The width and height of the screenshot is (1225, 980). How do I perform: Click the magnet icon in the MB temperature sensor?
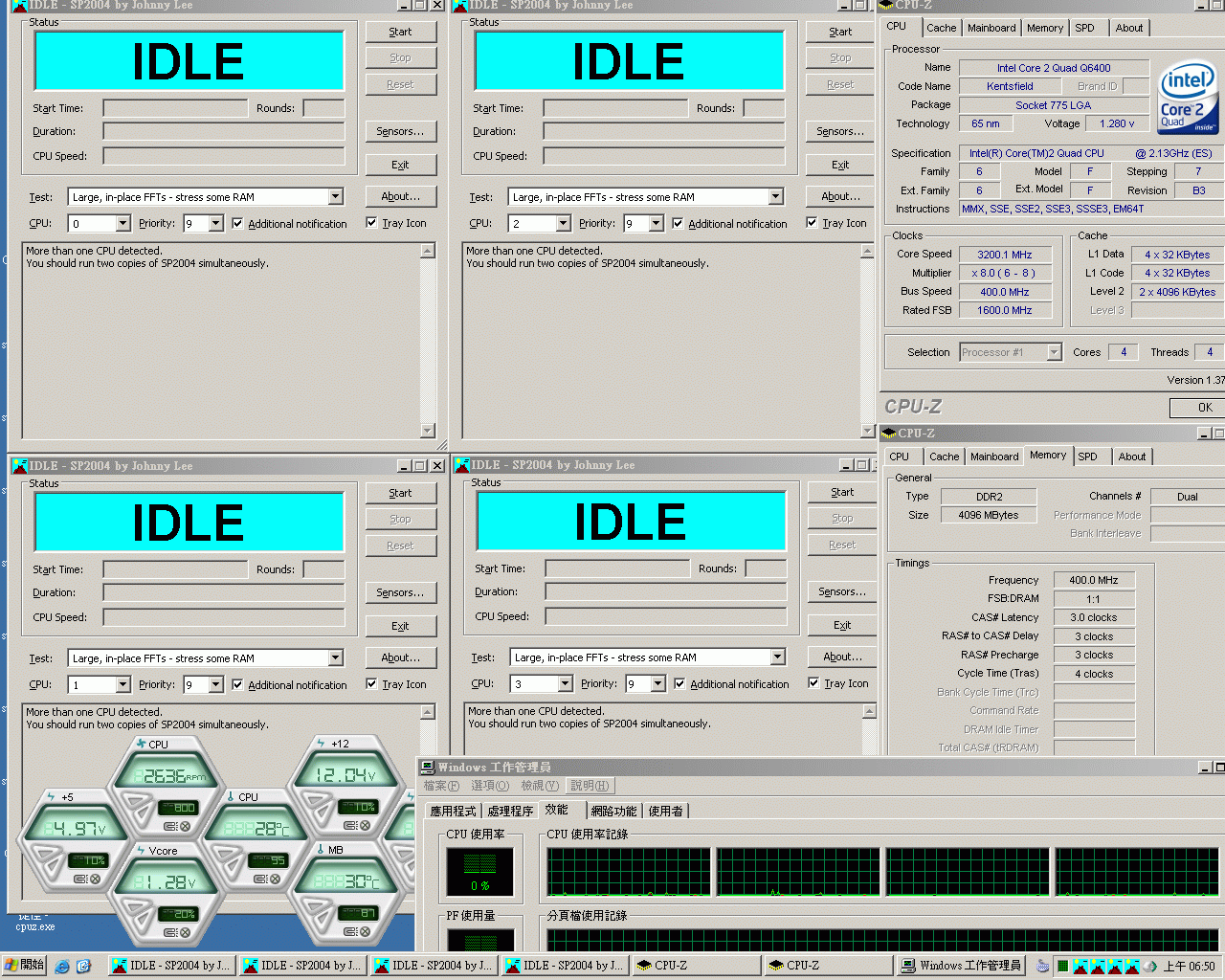(350, 931)
